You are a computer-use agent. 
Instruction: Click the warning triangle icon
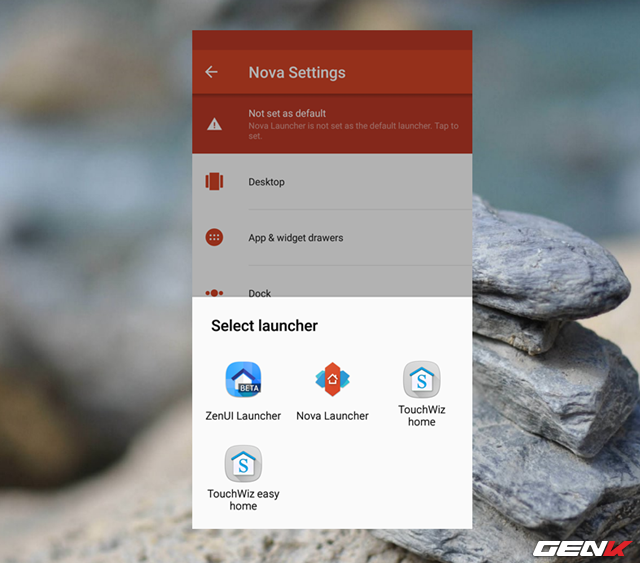pos(214,124)
